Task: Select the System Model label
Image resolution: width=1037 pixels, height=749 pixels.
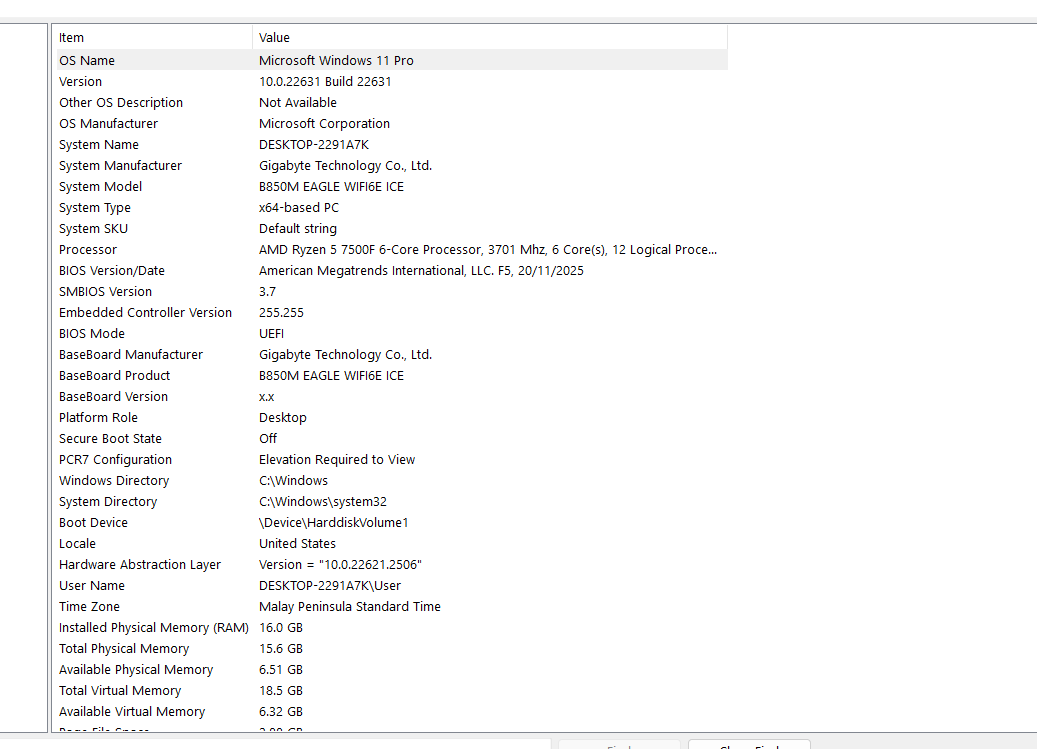Action: (x=101, y=187)
